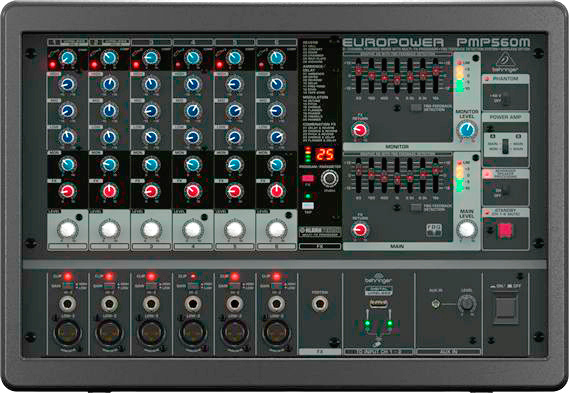Click the digital wireless USB port
This screenshot has height=393, width=569.
pos(378,304)
